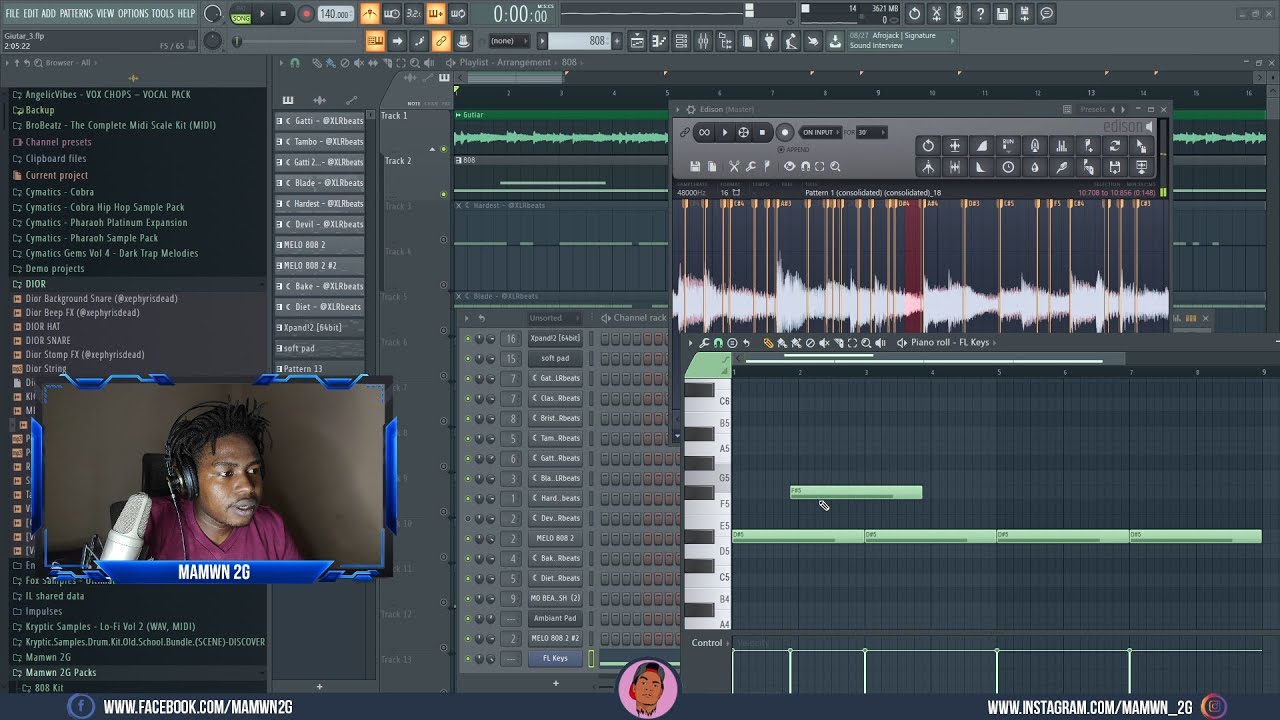Open the Edison Presets selector
Image resolution: width=1280 pixels, height=720 pixels.
click(1093, 109)
